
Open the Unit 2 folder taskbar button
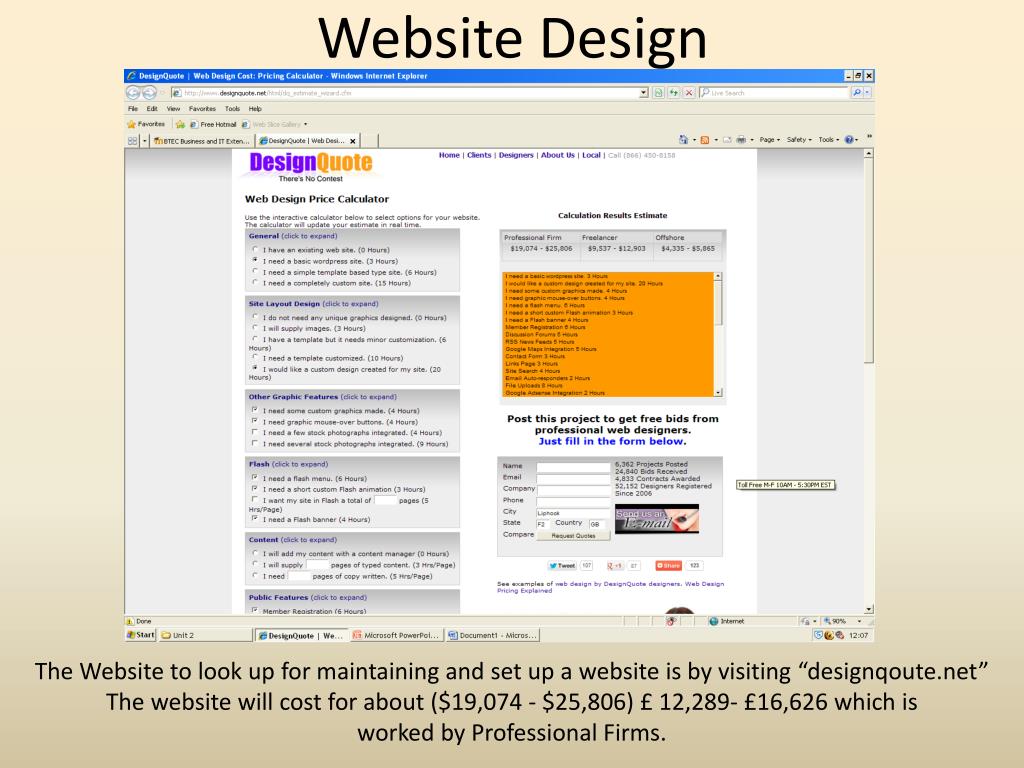coord(205,635)
